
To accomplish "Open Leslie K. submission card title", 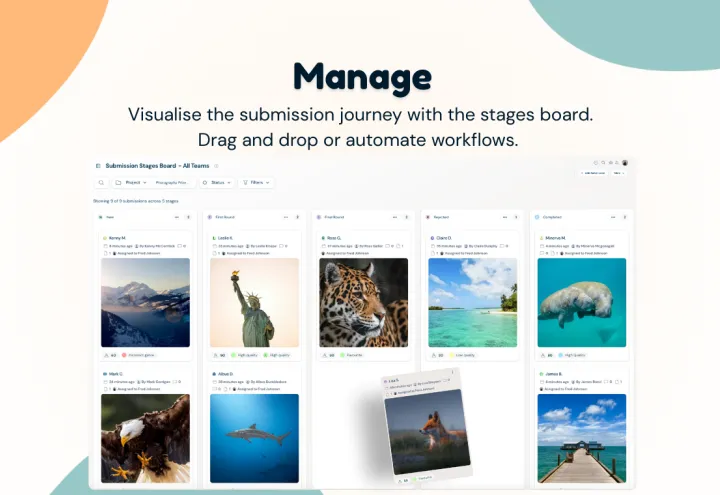I will [x=225, y=238].
